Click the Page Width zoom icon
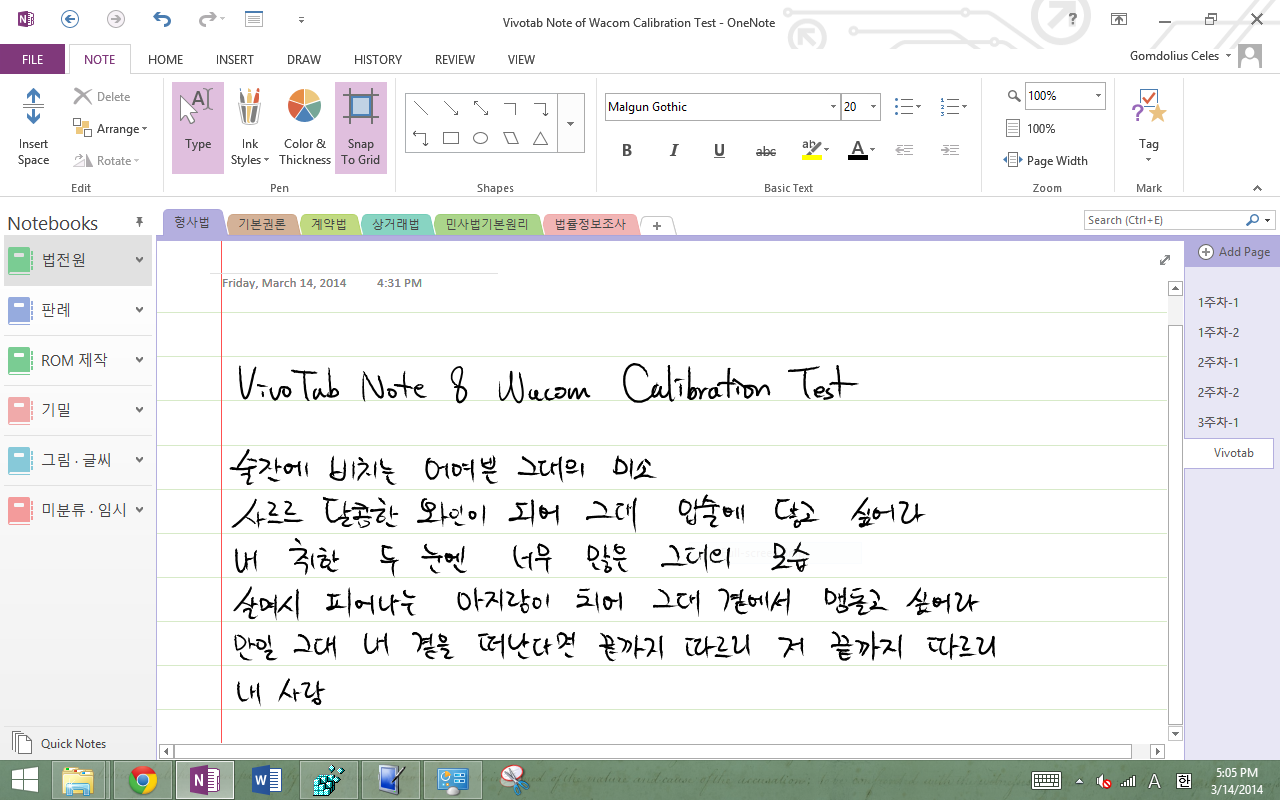 (x=1012, y=160)
